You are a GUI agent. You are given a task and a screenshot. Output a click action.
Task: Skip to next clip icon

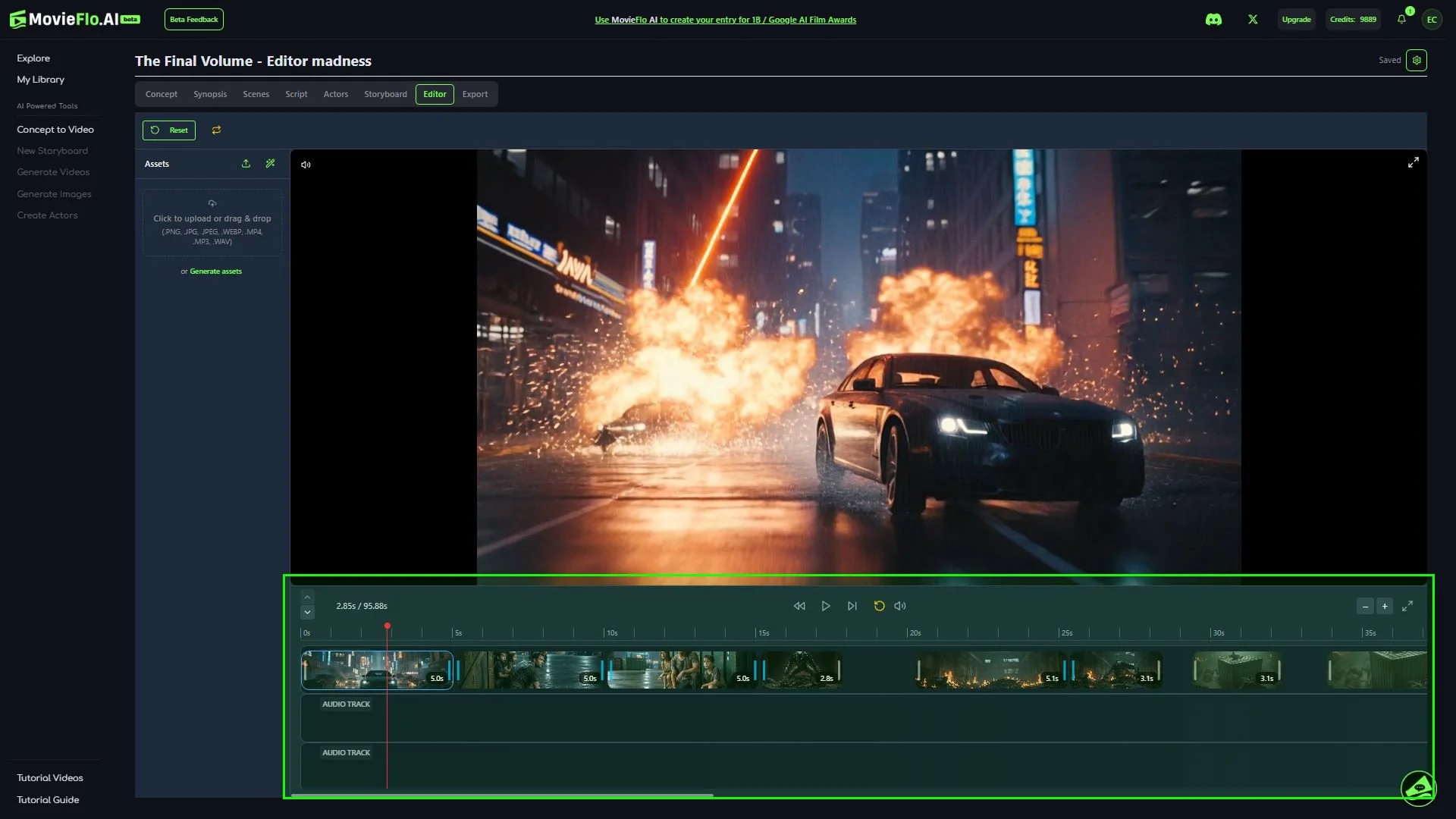tap(852, 606)
